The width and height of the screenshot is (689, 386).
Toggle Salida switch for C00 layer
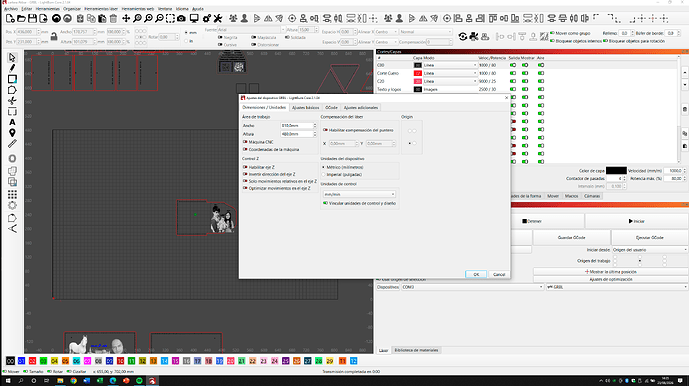pos(513,65)
